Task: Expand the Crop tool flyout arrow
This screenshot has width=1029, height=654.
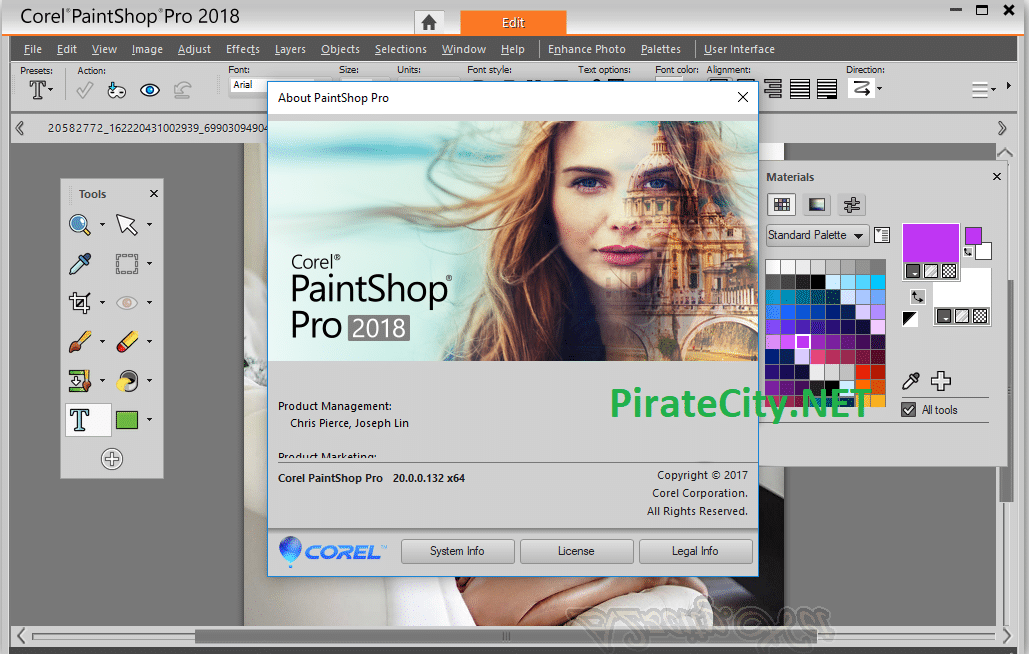Action: pos(102,302)
